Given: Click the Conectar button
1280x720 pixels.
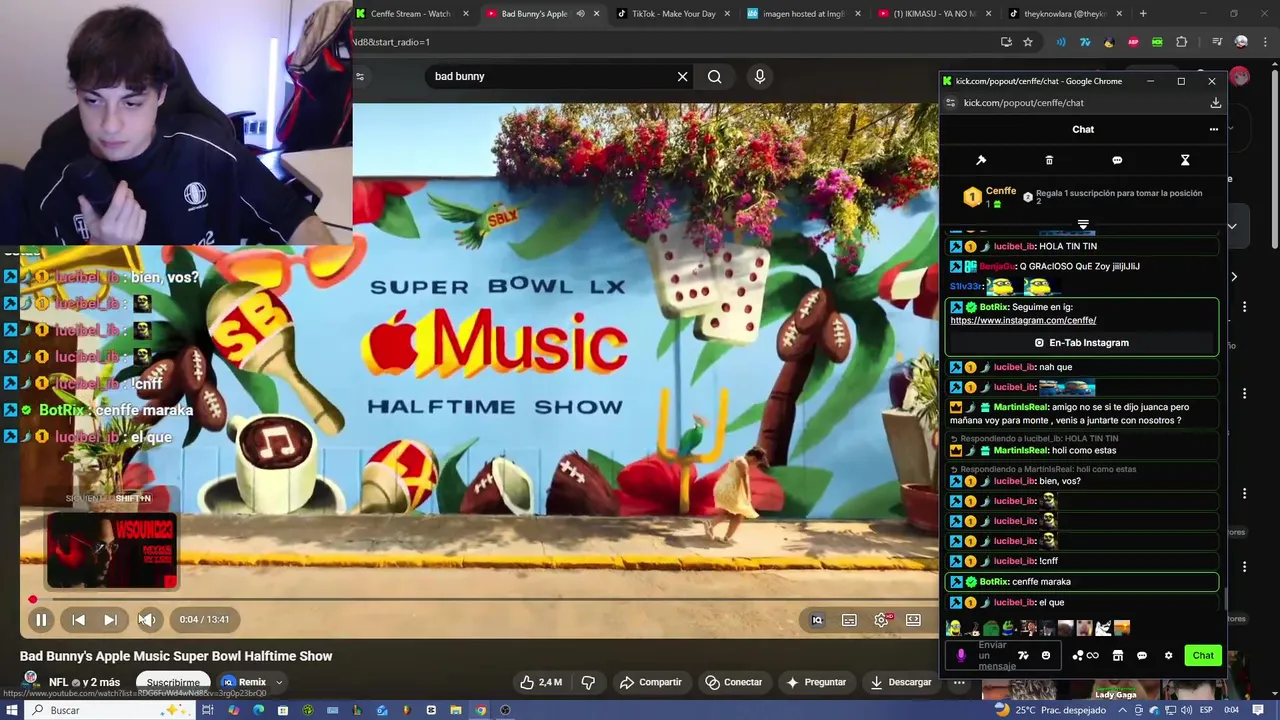Looking at the screenshot, I should coord(733,682).
